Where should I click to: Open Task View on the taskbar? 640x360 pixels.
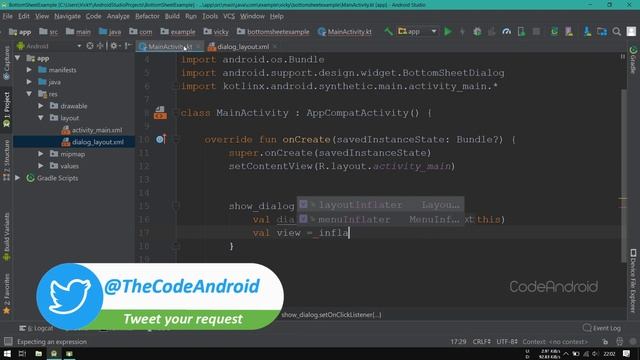pos(22,353)
